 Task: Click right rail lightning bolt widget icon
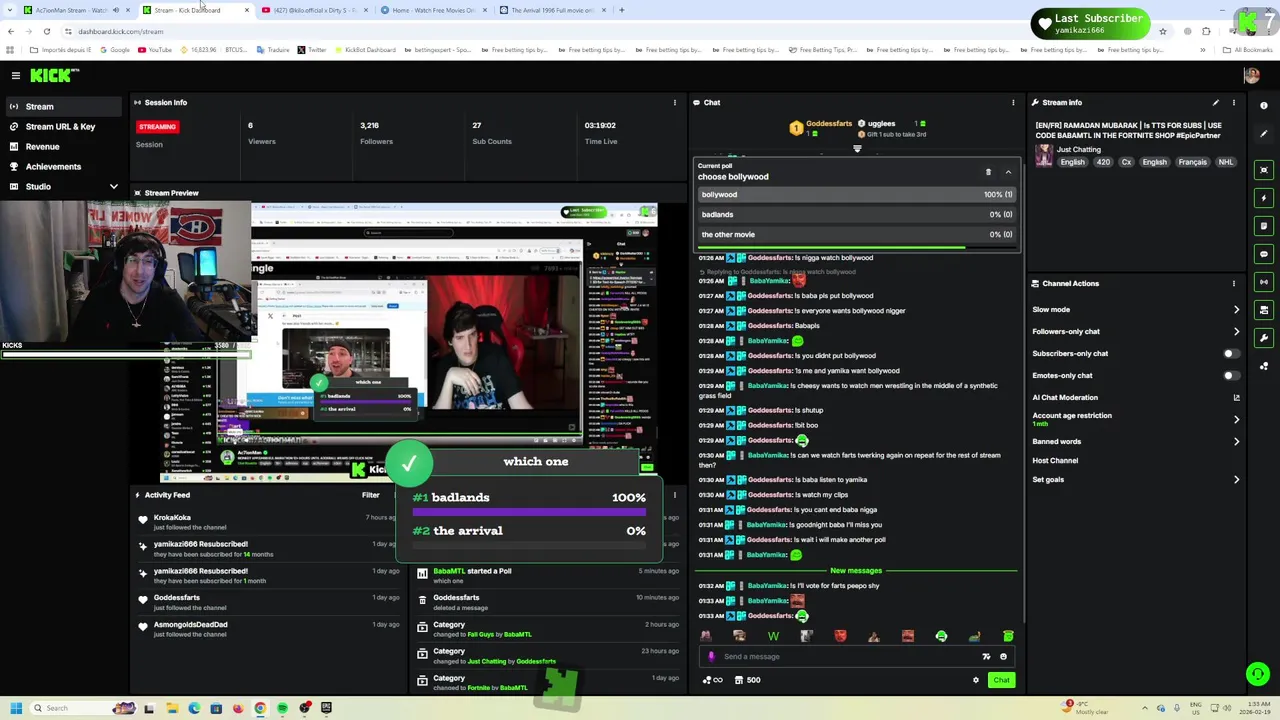click(1264, 198)
